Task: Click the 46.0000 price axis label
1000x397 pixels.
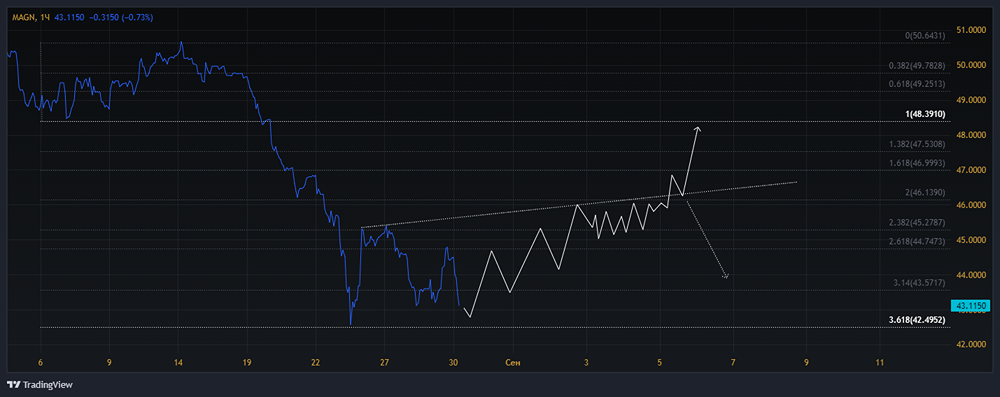Action: (971, 206)
